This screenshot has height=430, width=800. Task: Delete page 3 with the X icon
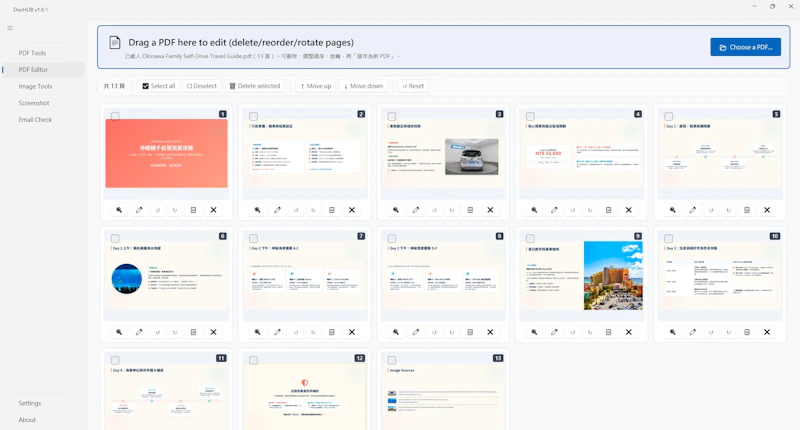click(490, 210)
